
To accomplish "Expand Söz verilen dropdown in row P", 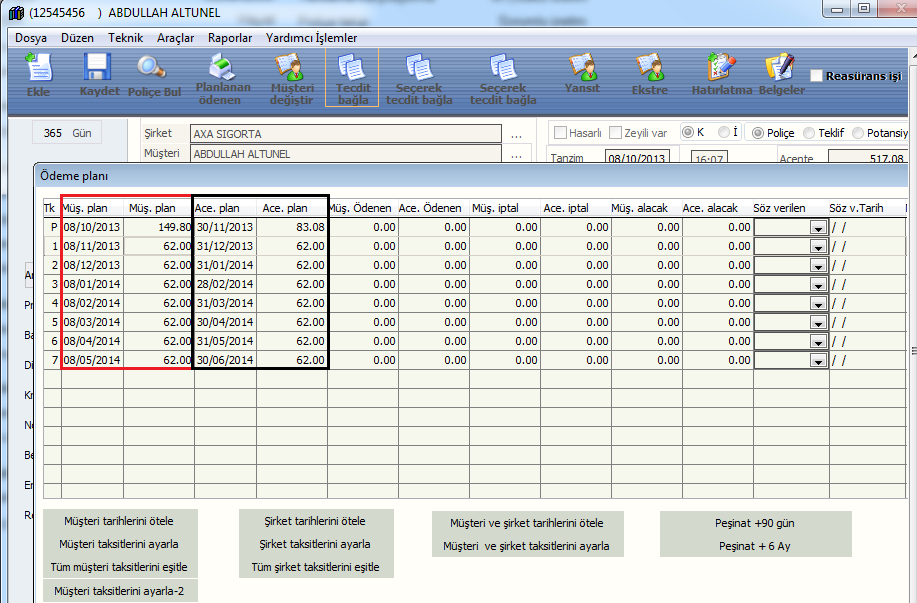I will coord(817,228).
